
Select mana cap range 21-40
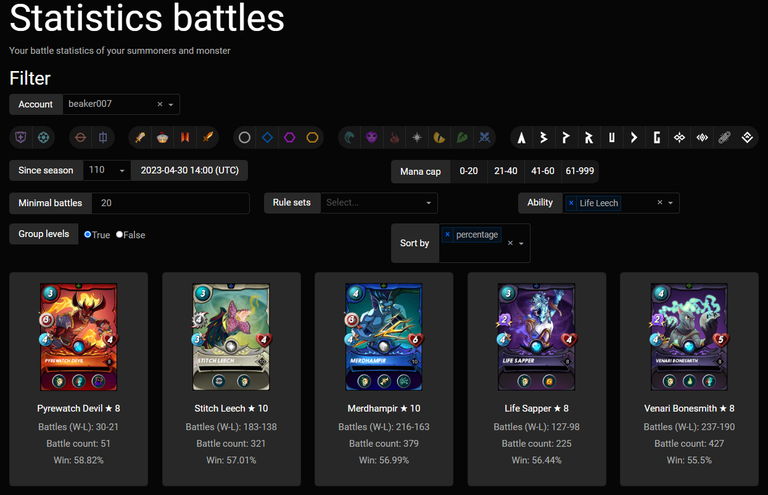505,171
